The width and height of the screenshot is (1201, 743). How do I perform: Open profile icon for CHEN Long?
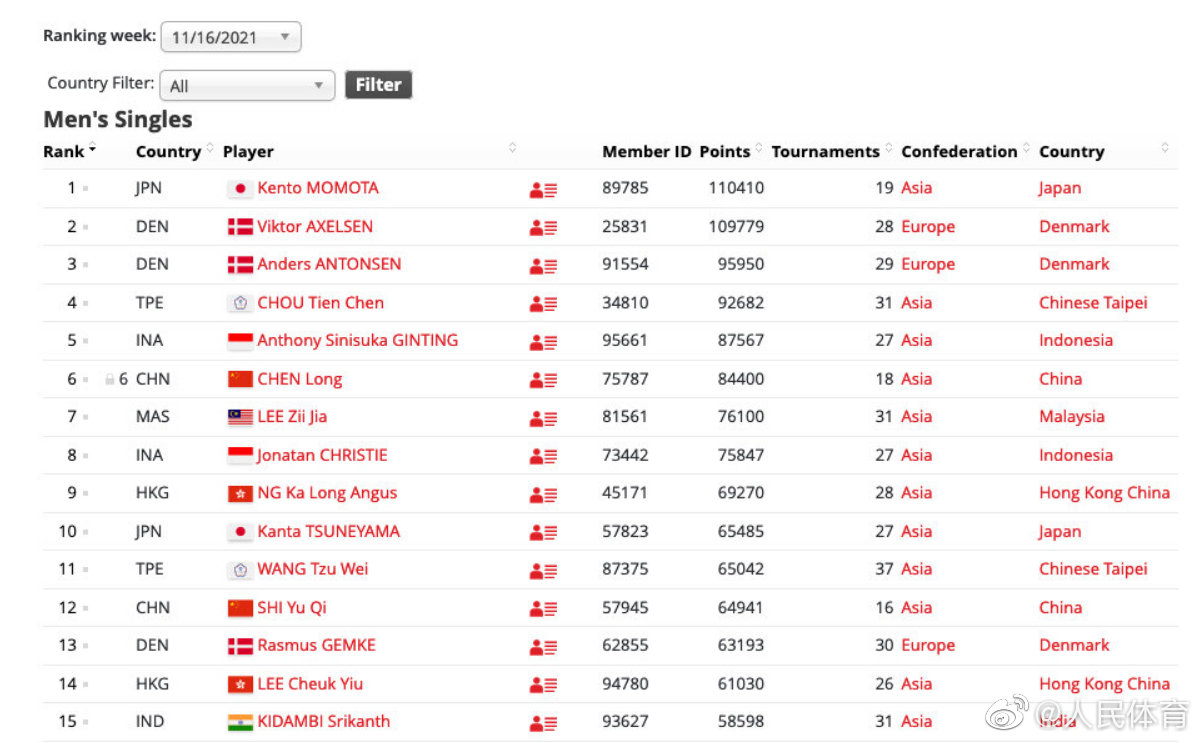click(543, 380)
